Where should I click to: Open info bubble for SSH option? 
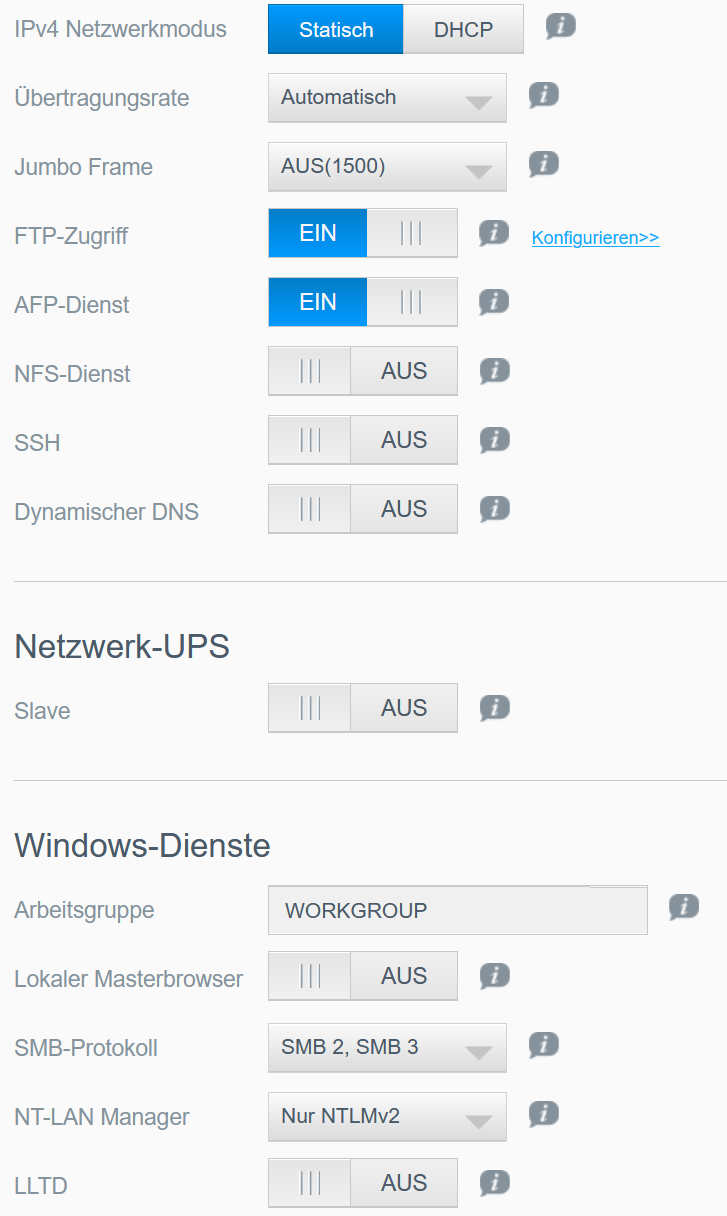494,439
